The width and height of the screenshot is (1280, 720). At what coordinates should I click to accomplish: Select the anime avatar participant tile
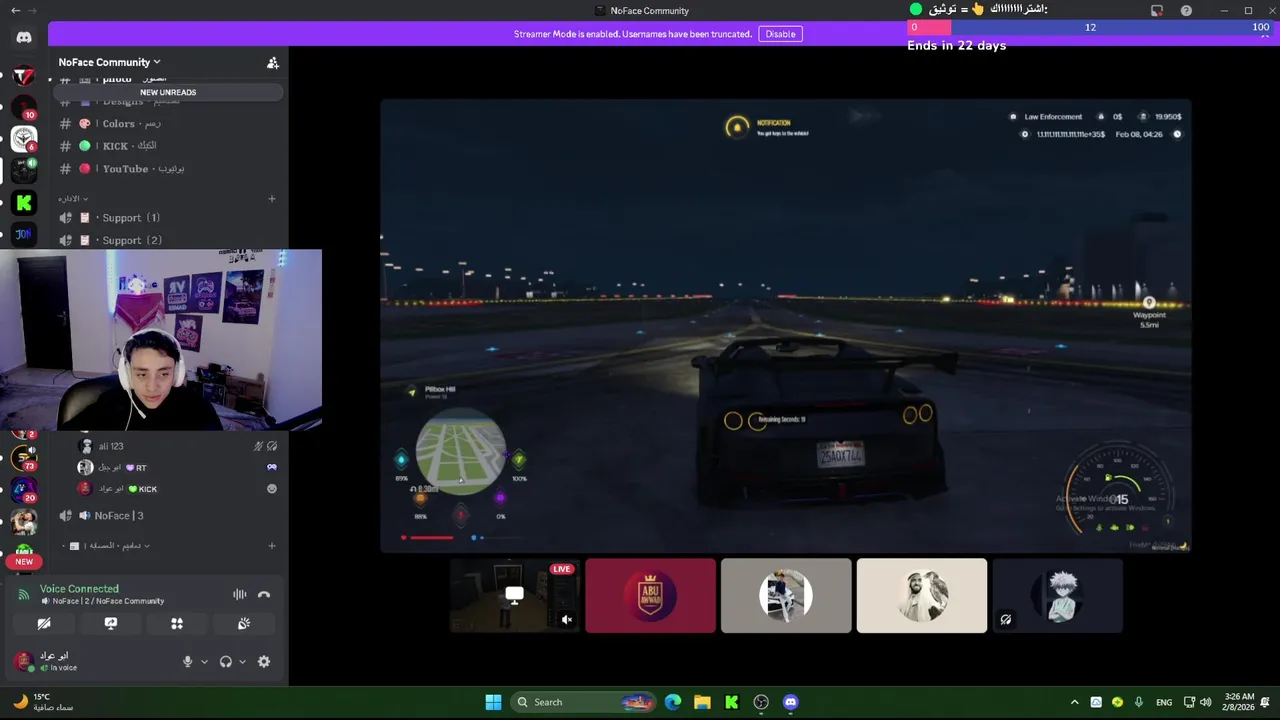pyautogui.click(x=1057, y=595)
